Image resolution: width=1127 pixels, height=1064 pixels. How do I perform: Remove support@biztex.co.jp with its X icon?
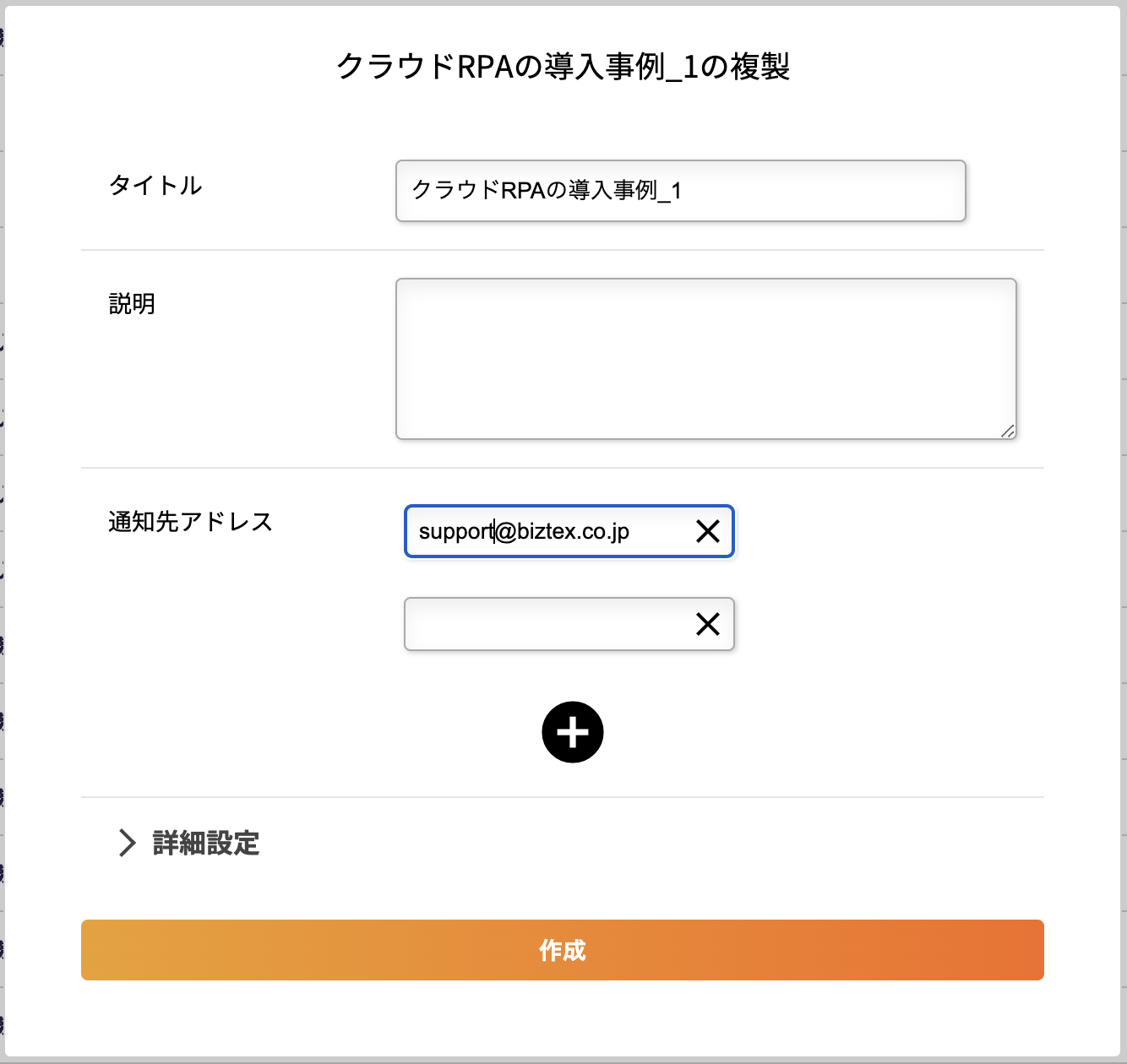[x=707, y=531]
